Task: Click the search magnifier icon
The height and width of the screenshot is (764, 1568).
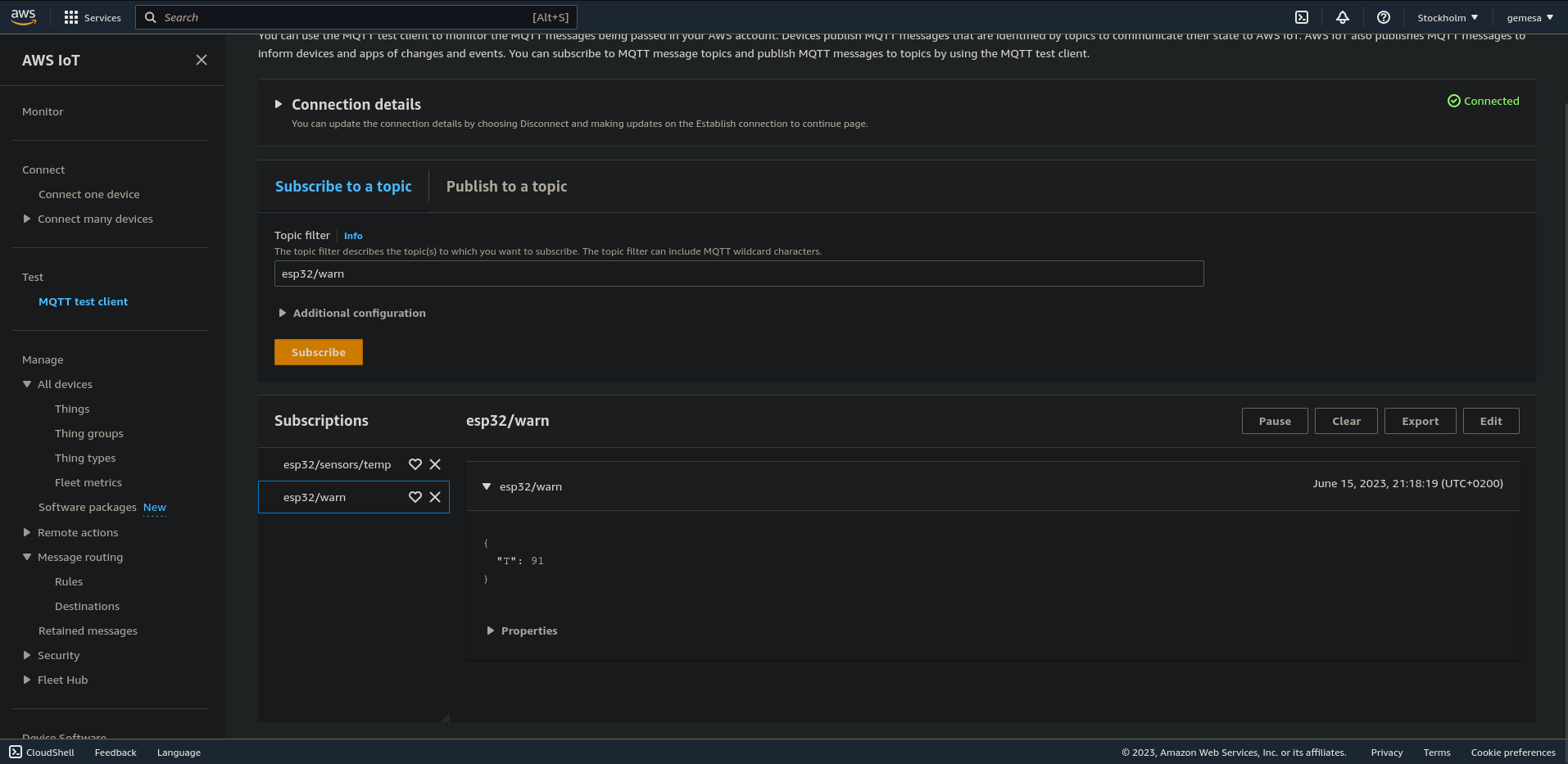Action: [x=151, y=17]
